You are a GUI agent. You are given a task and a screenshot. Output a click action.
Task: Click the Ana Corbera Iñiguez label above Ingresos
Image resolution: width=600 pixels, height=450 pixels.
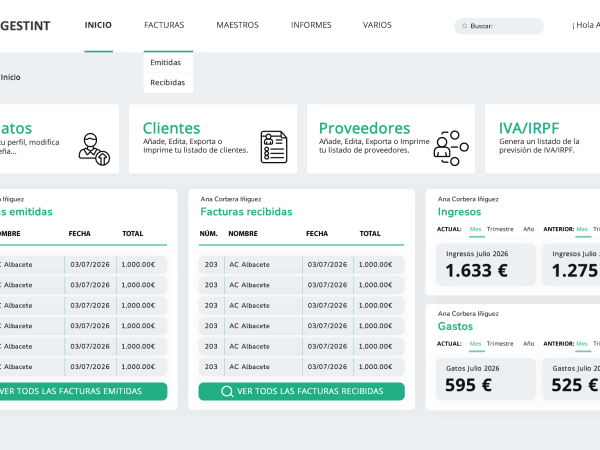point(468,199)
